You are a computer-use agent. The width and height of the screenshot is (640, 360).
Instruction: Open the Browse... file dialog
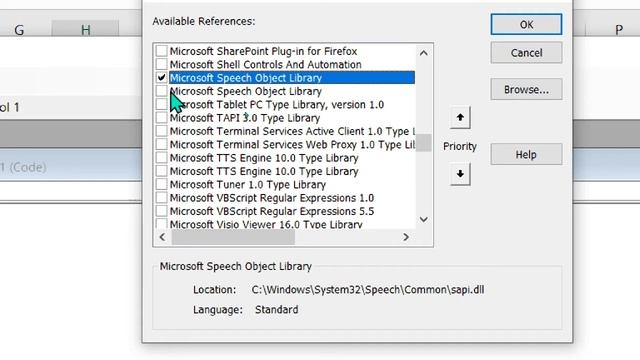coord(526,89)
